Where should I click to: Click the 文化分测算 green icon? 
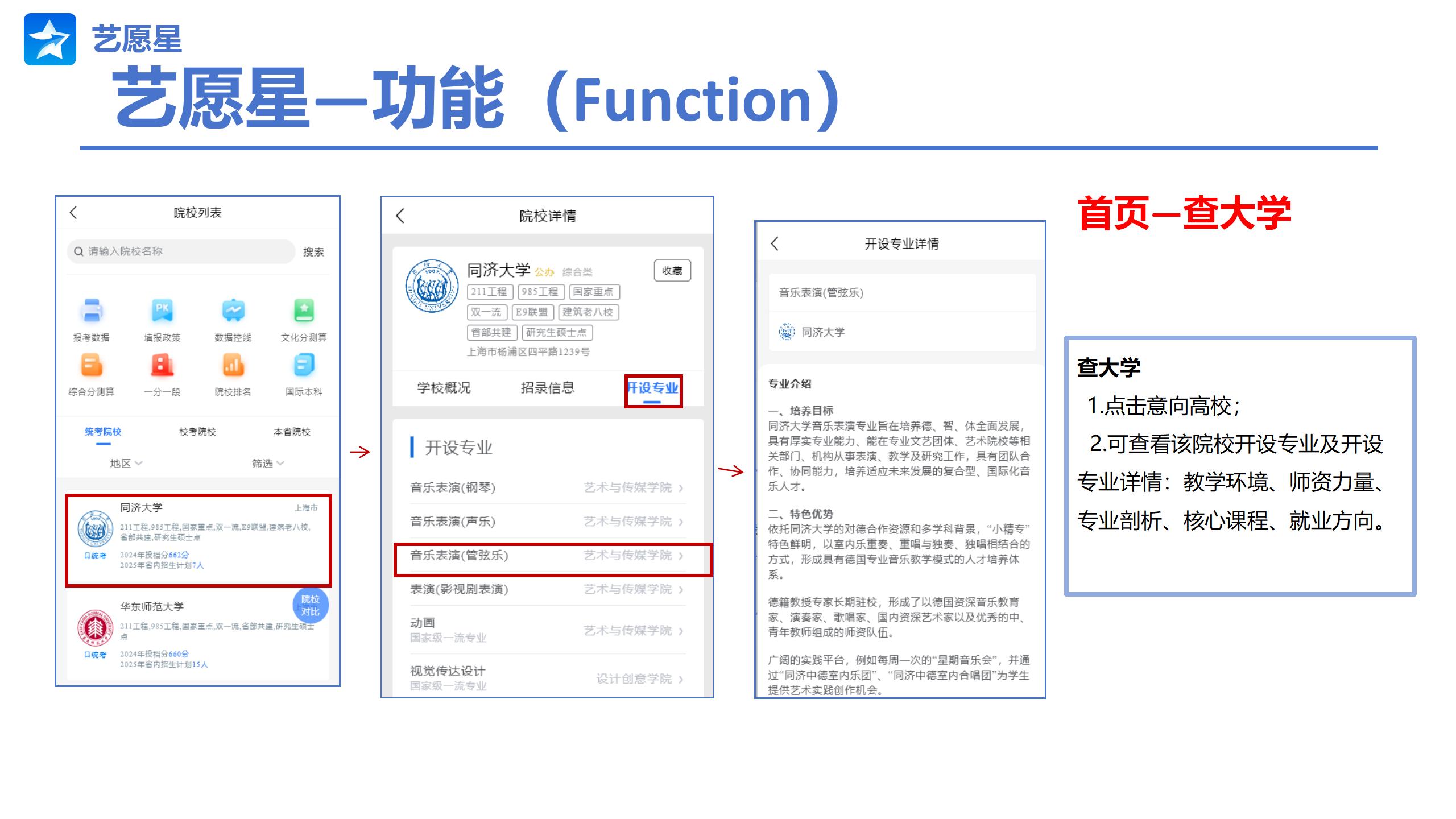click(304, 311)
